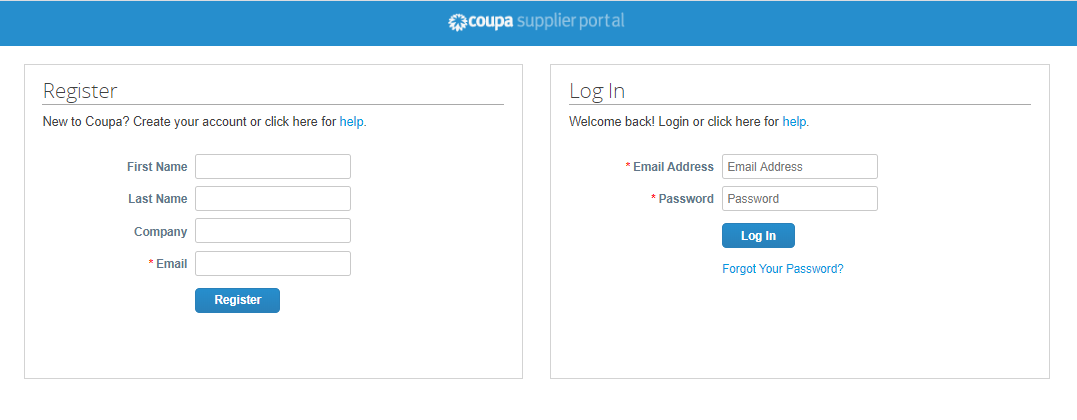Click the blue Register button
1077x420 pixels.
coord(238,300)
